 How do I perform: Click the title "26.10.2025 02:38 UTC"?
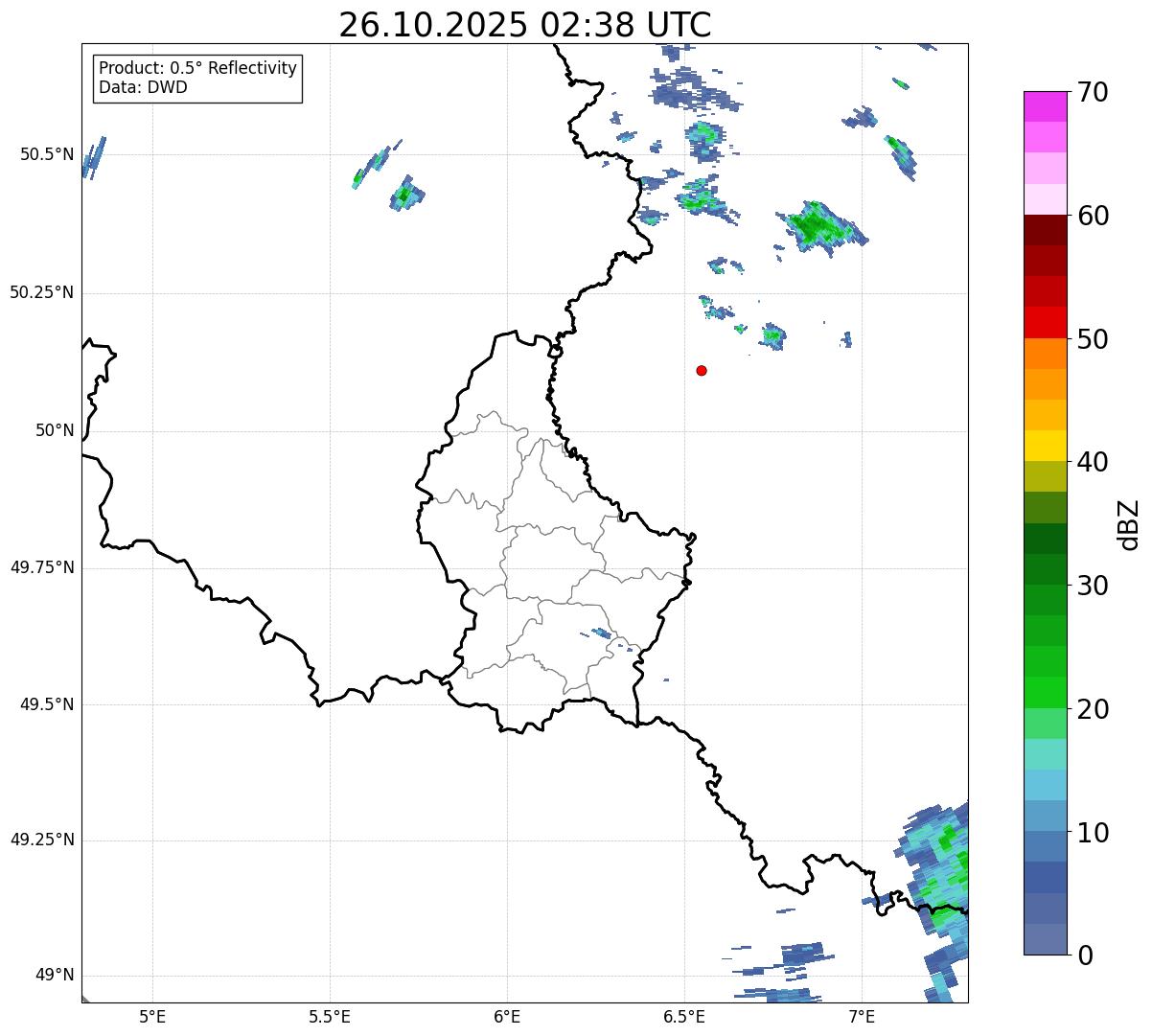[x=525, y=24]
